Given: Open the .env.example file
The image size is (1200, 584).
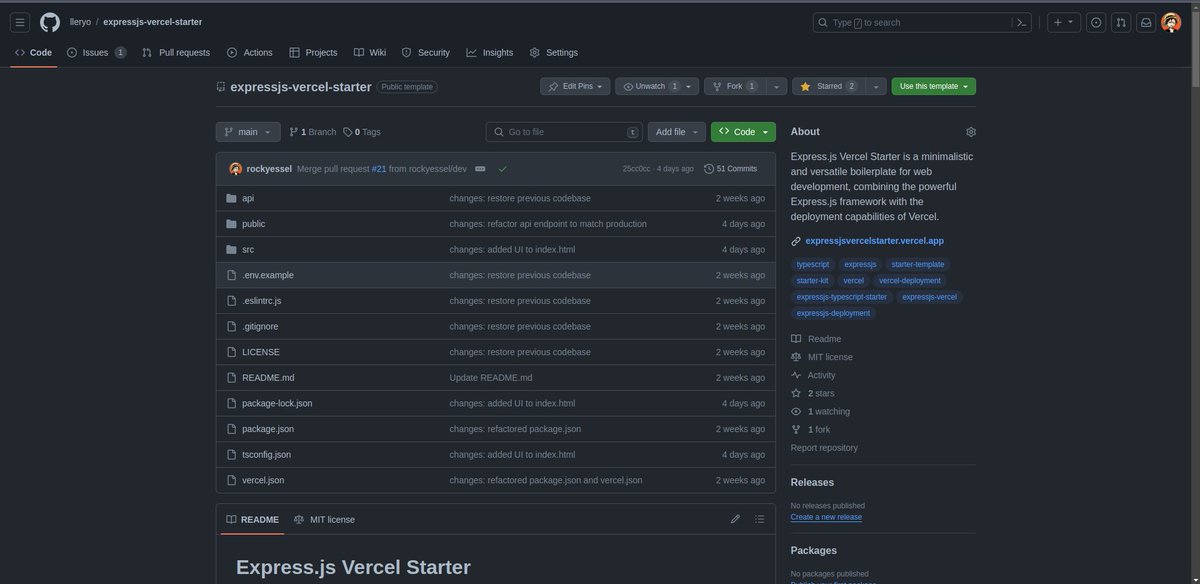Looking at the screenshot, I should [268, 275].
